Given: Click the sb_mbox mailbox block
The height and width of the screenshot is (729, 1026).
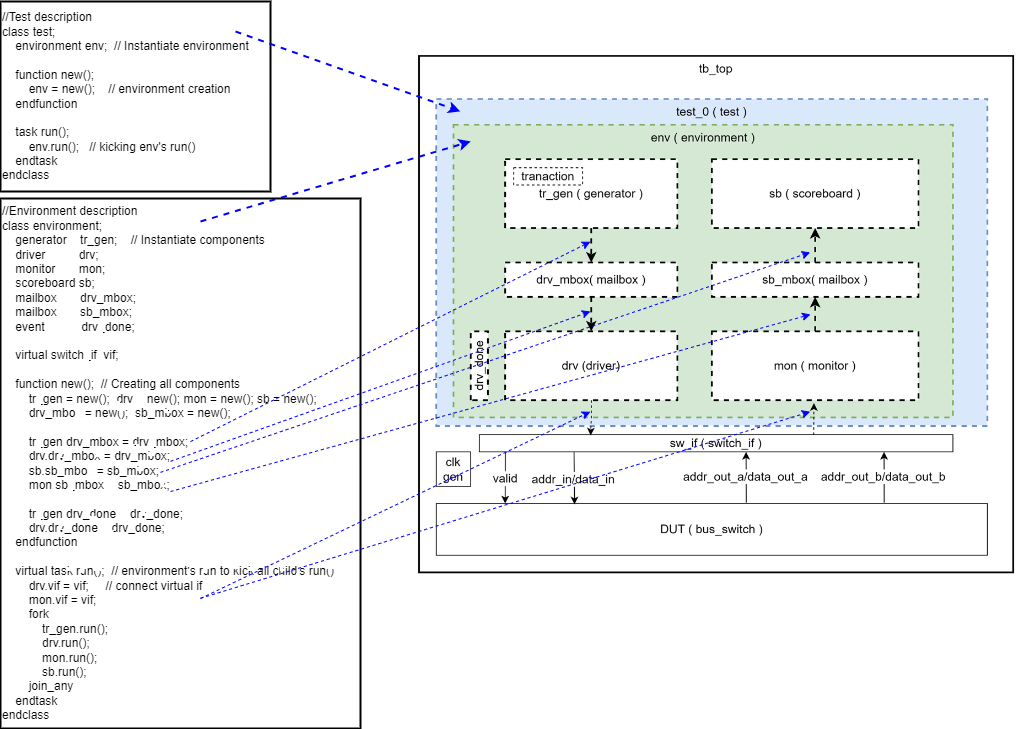Looking at the screenshot, I should click(x=814, y=280).
